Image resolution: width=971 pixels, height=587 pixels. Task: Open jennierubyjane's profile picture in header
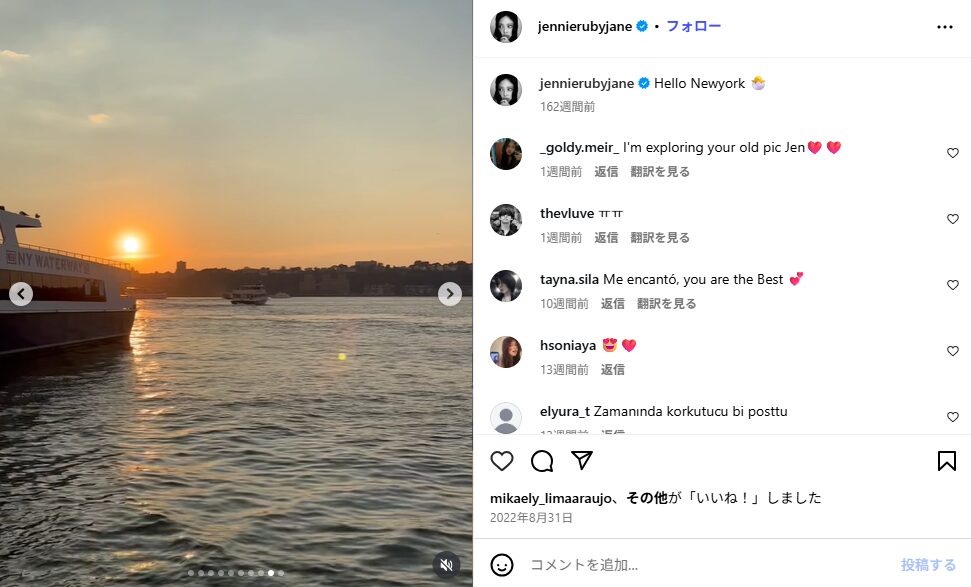click(506, 27)
